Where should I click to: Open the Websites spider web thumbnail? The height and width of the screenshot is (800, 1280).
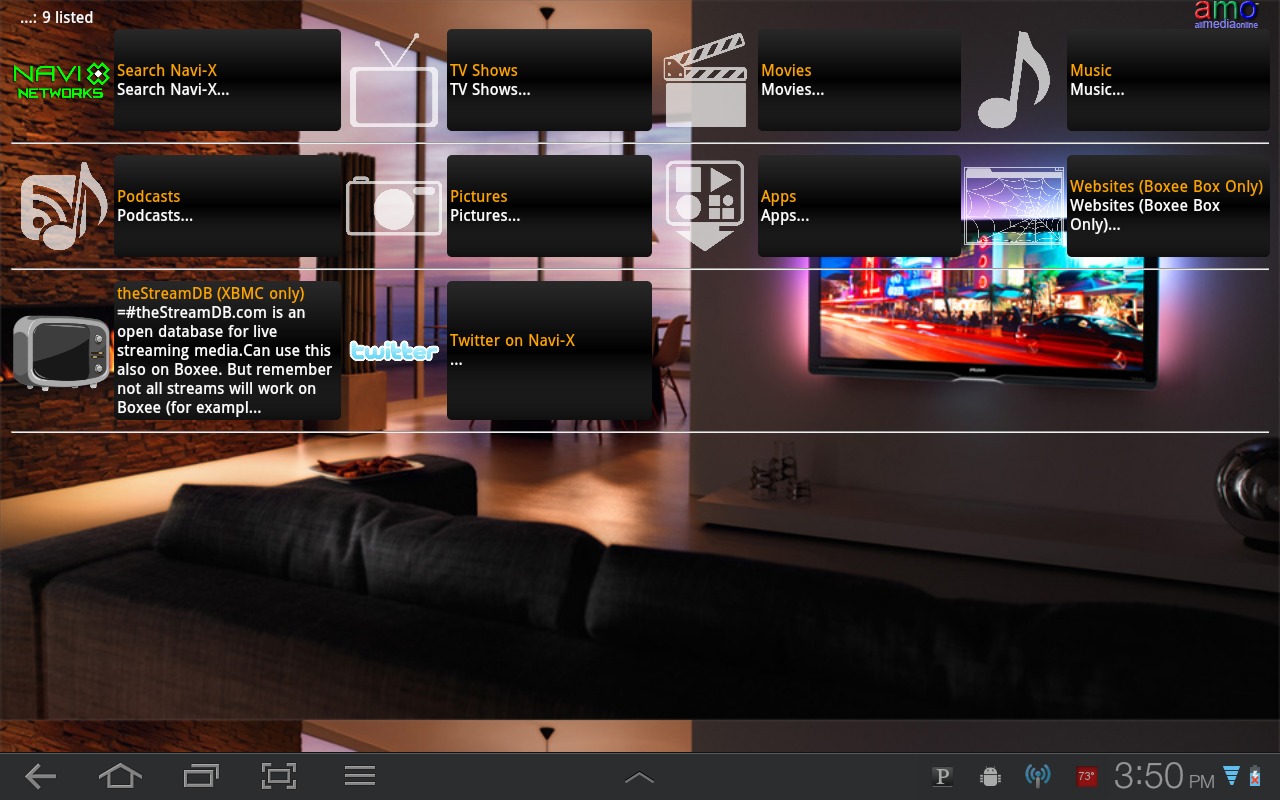point(1013,206)
